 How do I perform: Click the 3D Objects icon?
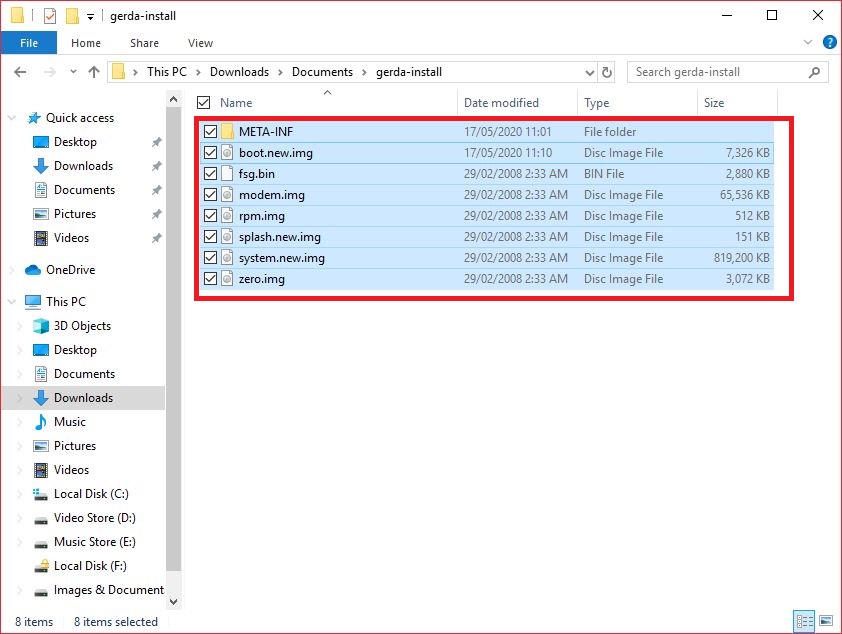click(x=41, y=326)
